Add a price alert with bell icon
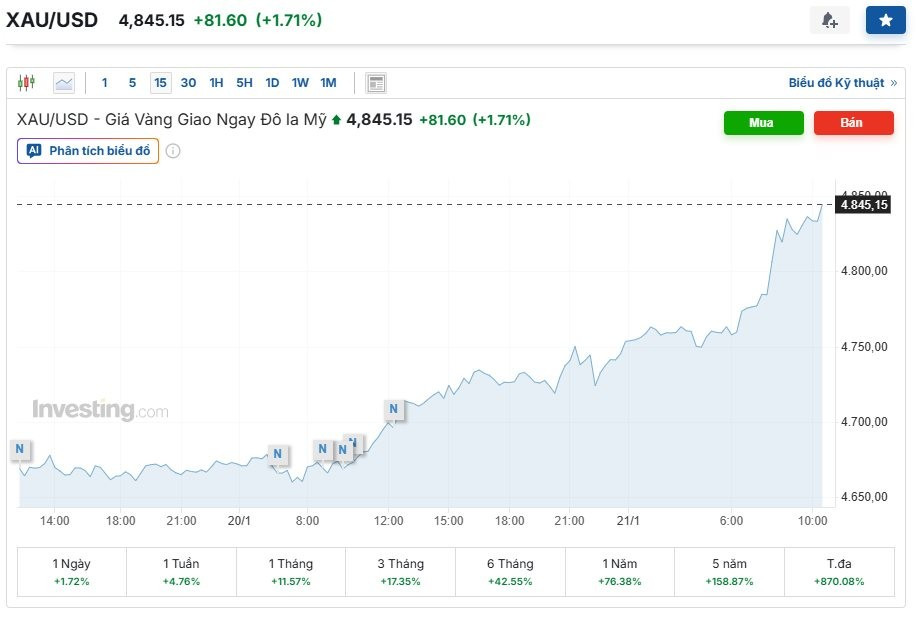The width and height of the screenshot is (919, 622). (x=829, y=20)
